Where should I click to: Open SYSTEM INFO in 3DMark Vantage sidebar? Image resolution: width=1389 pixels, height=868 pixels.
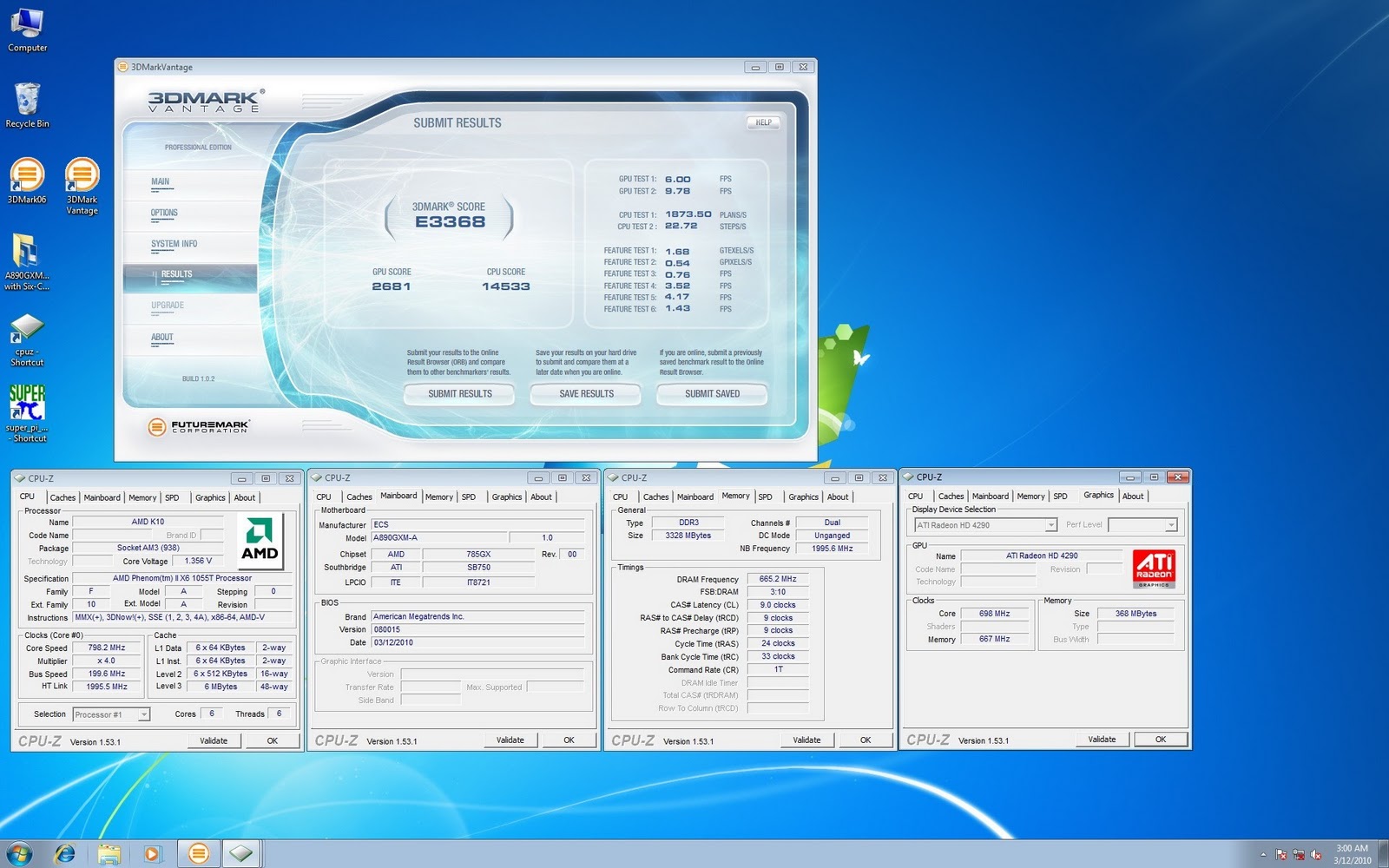(174, 244)
